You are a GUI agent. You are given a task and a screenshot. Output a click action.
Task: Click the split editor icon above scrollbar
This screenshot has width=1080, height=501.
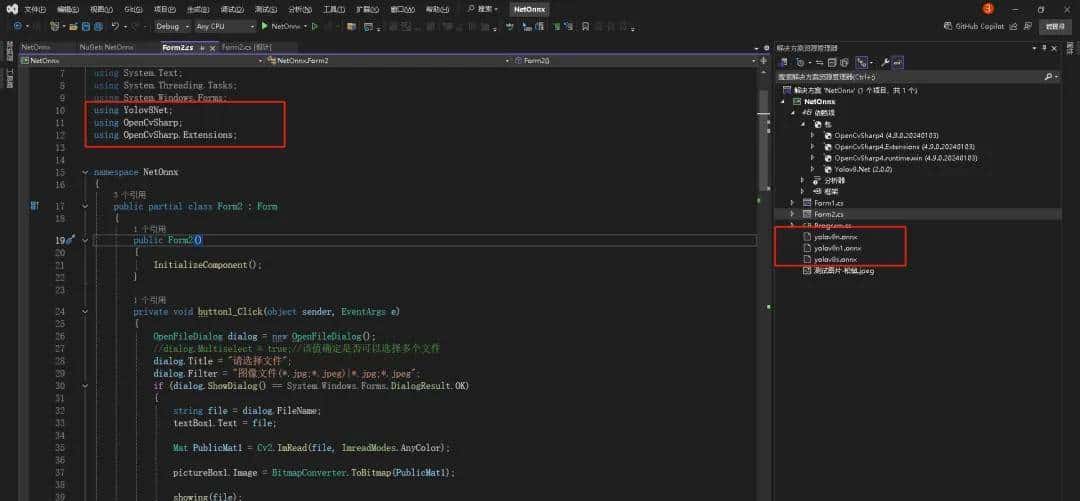(x=763, y=61)
